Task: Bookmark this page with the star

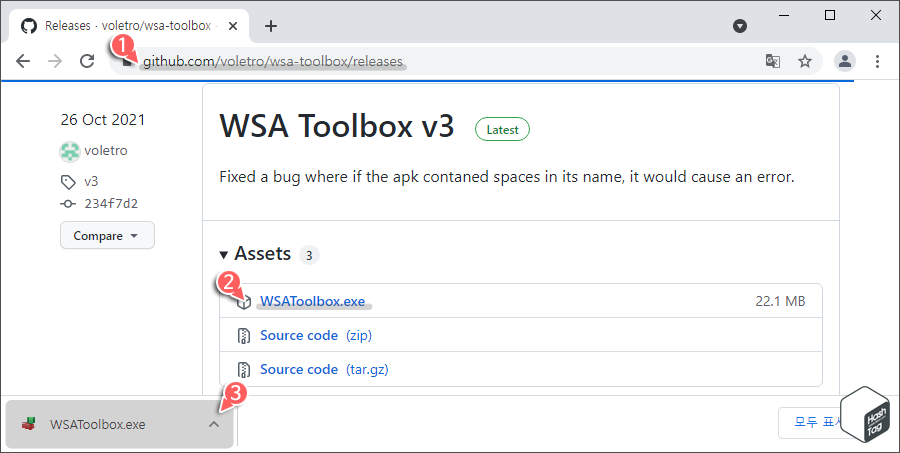Action: [805, 61]
